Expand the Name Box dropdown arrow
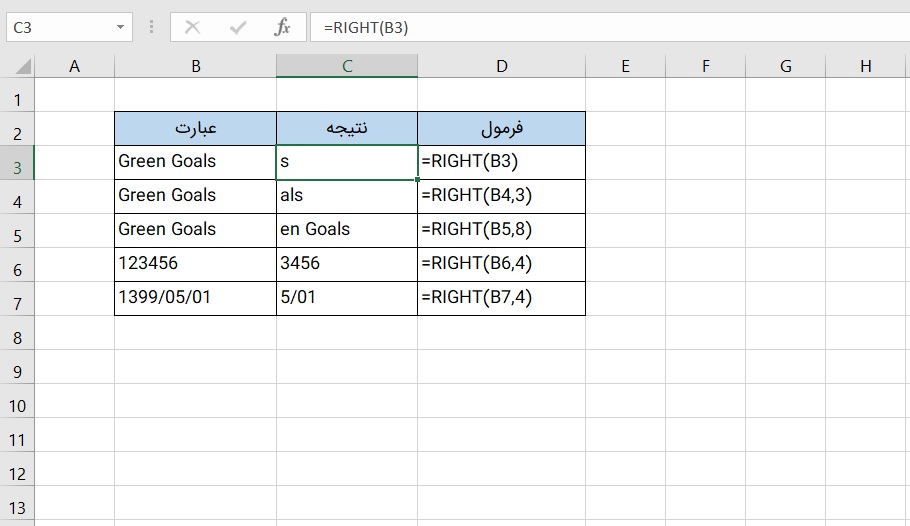This screenshot has width=910, height=526. [x=121, y=28]
